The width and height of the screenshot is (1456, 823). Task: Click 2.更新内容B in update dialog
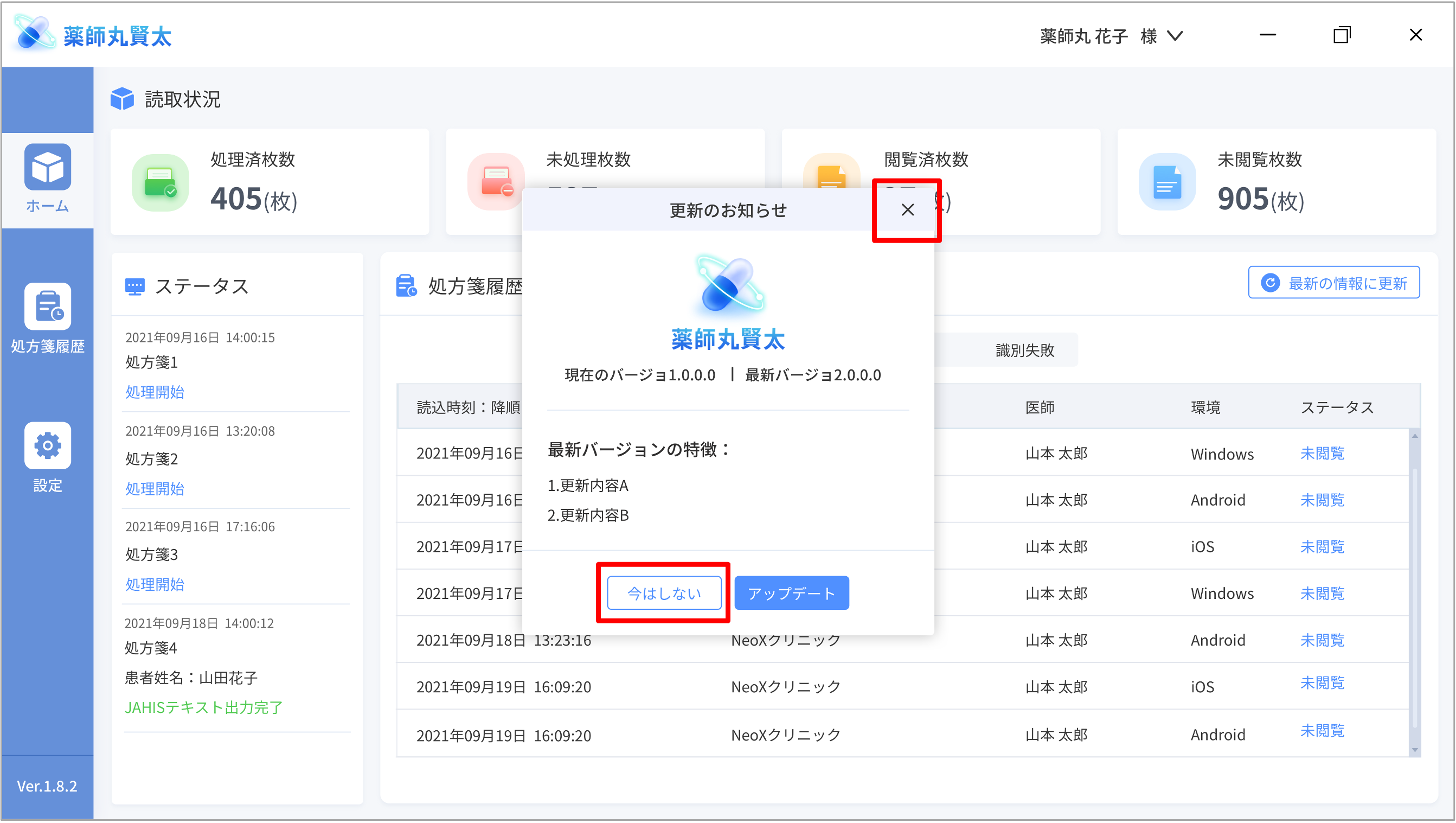(588, 515)
